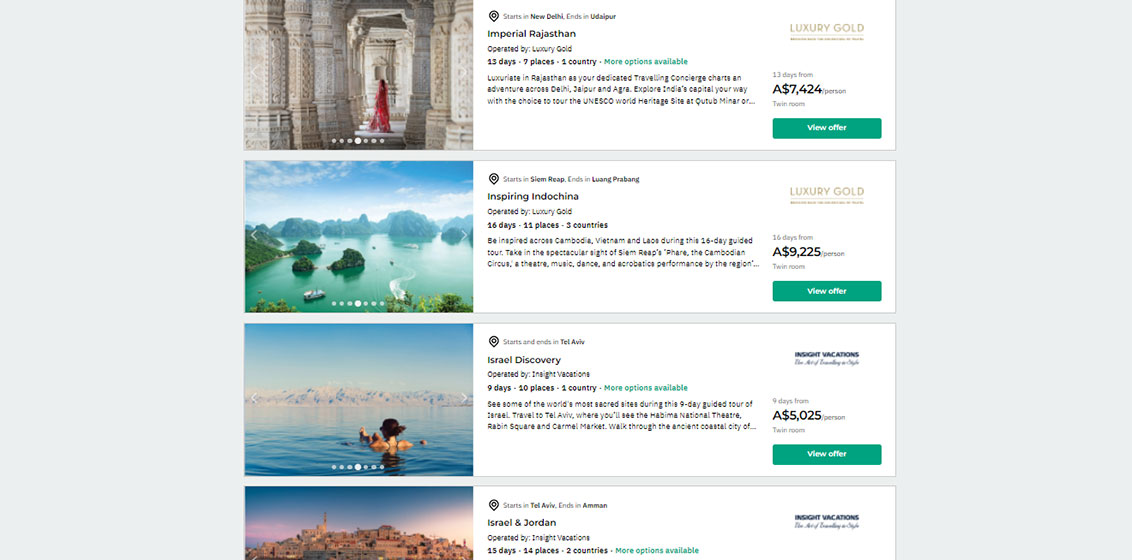This screenshot has height=560, width=1132.
Task: Select first carousel dot on Israel Discovery image
Action: (334, 466)
